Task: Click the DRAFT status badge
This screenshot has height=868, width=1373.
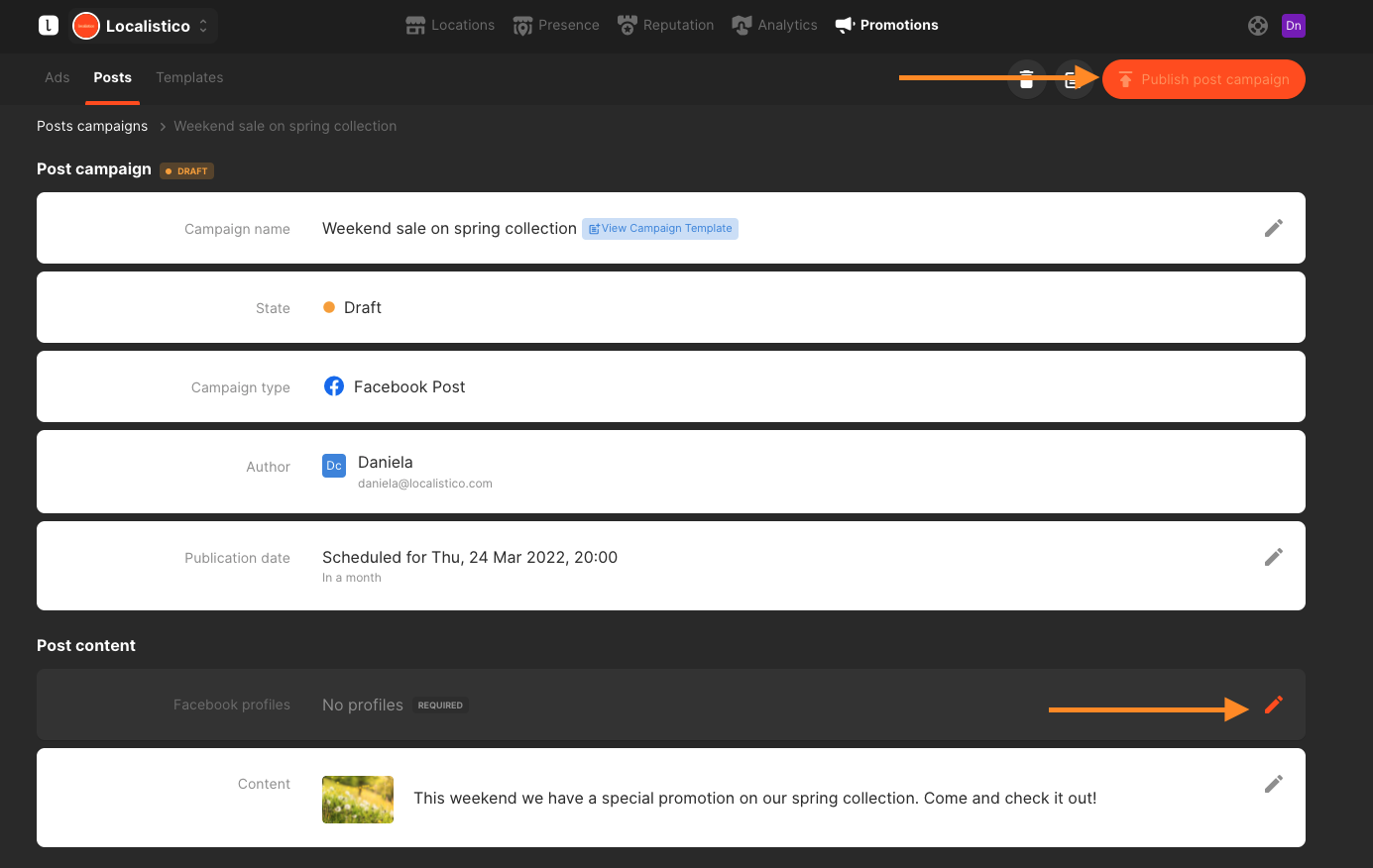Action: [x=186, y=170]
